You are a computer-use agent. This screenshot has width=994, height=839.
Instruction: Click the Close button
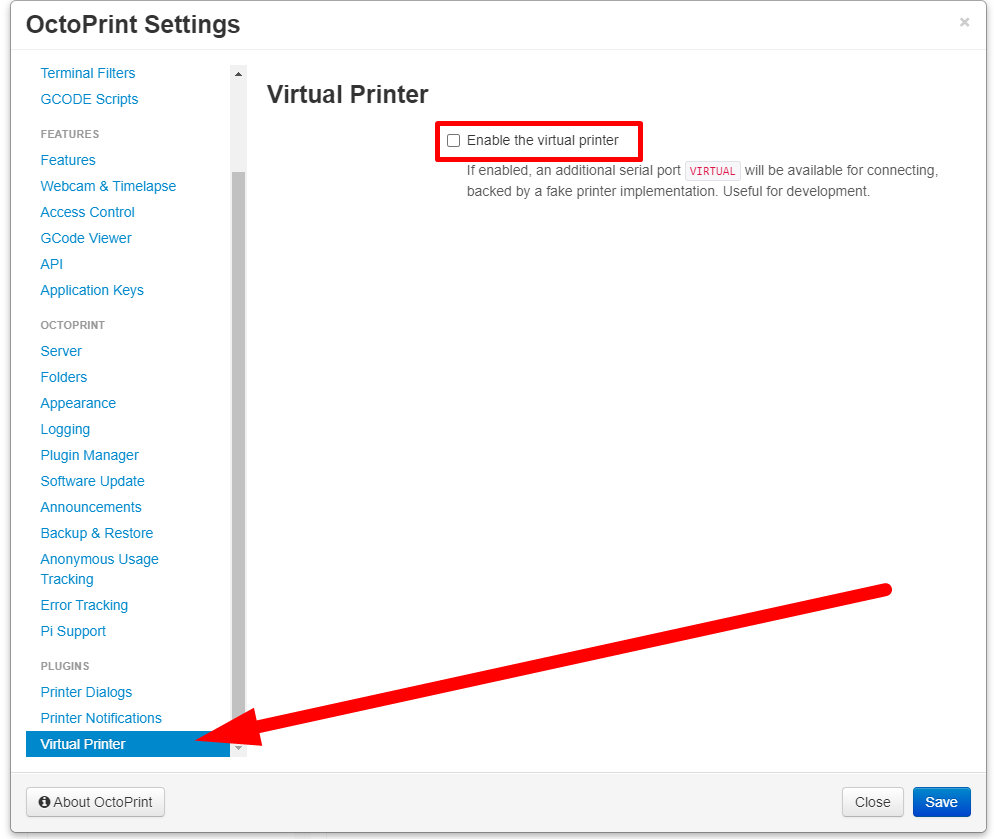click(872, 802)
